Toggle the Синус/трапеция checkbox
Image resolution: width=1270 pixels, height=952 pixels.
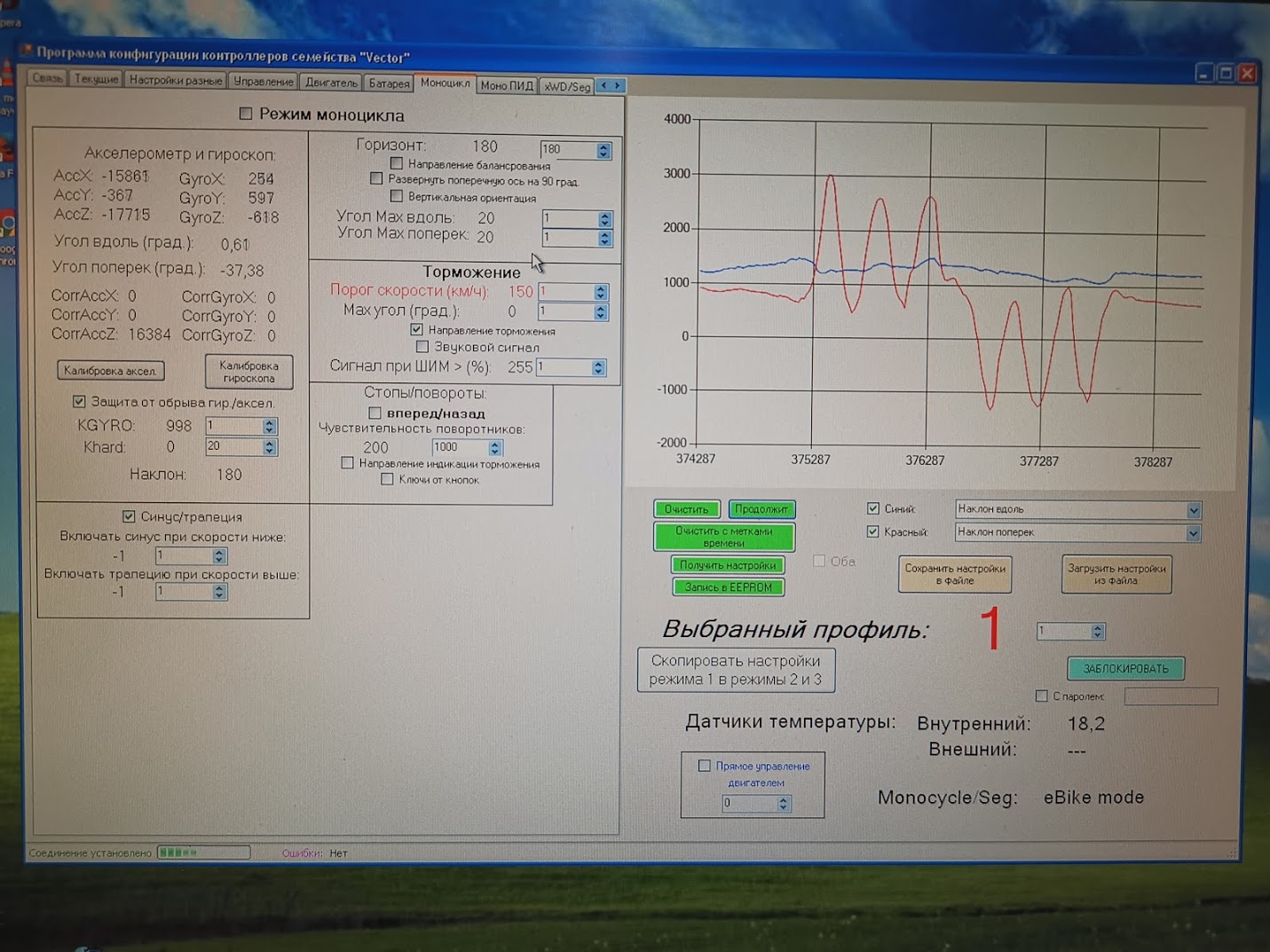click(130, 516)
